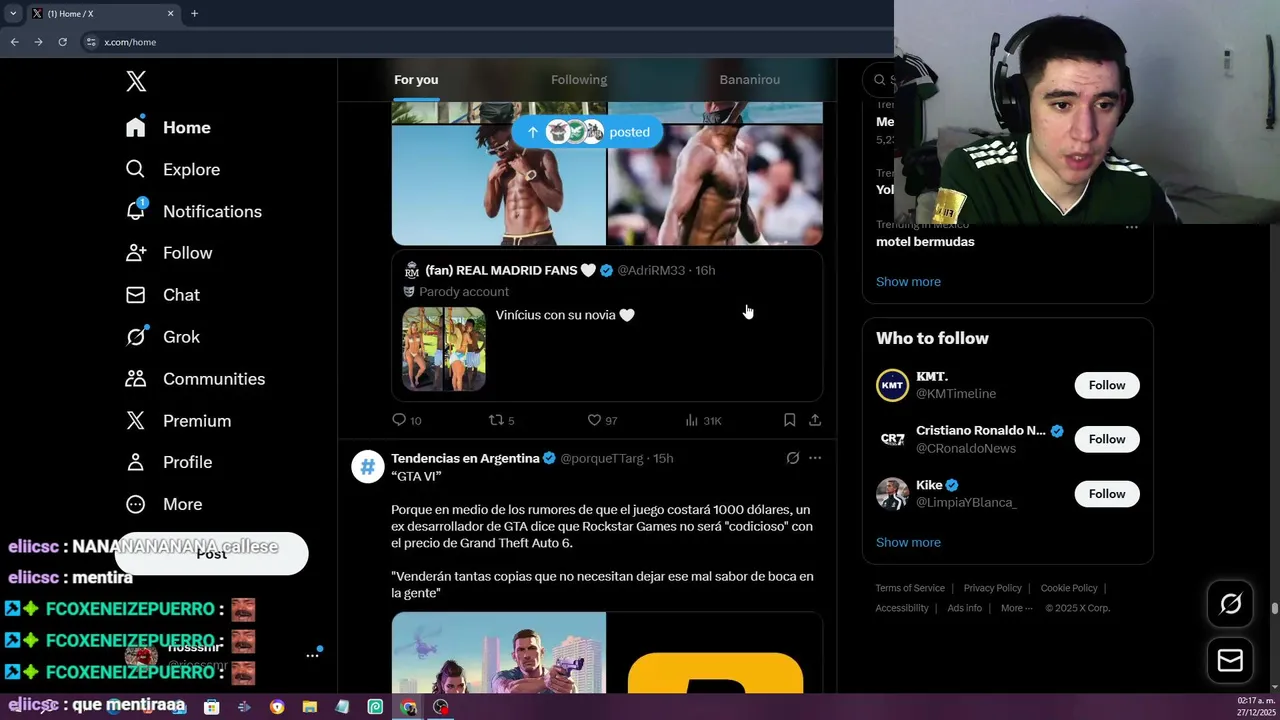Open Profile from the sidebar

pos(168,462)
